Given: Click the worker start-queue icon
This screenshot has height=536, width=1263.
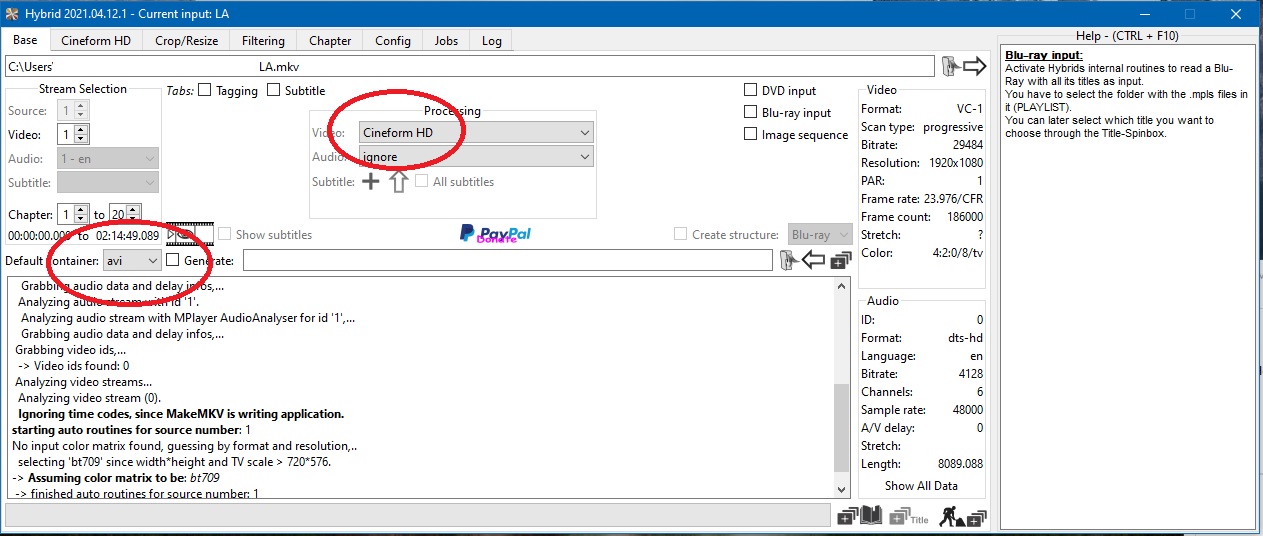Looking at the screenshot, I should coord(963,516).
